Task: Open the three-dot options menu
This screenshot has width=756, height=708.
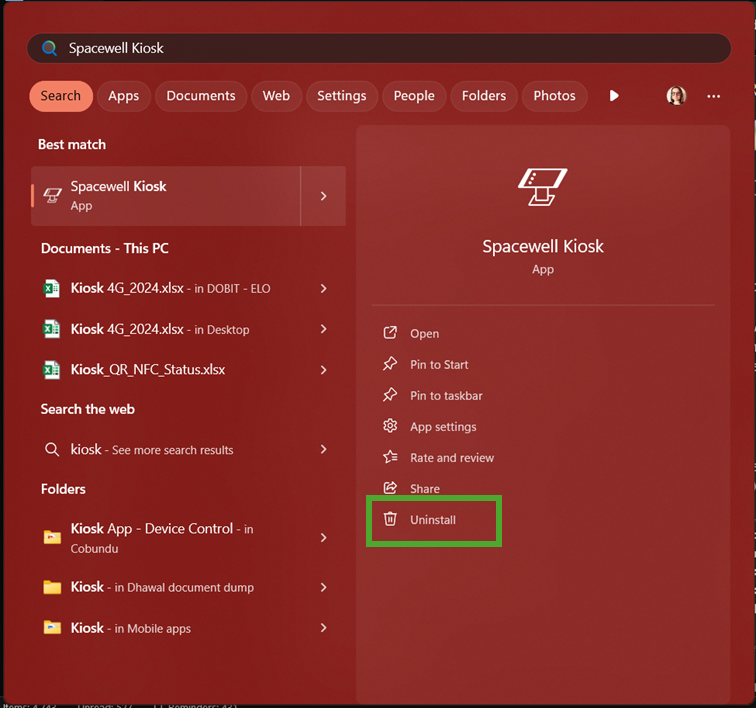Action: click(714, 96)
